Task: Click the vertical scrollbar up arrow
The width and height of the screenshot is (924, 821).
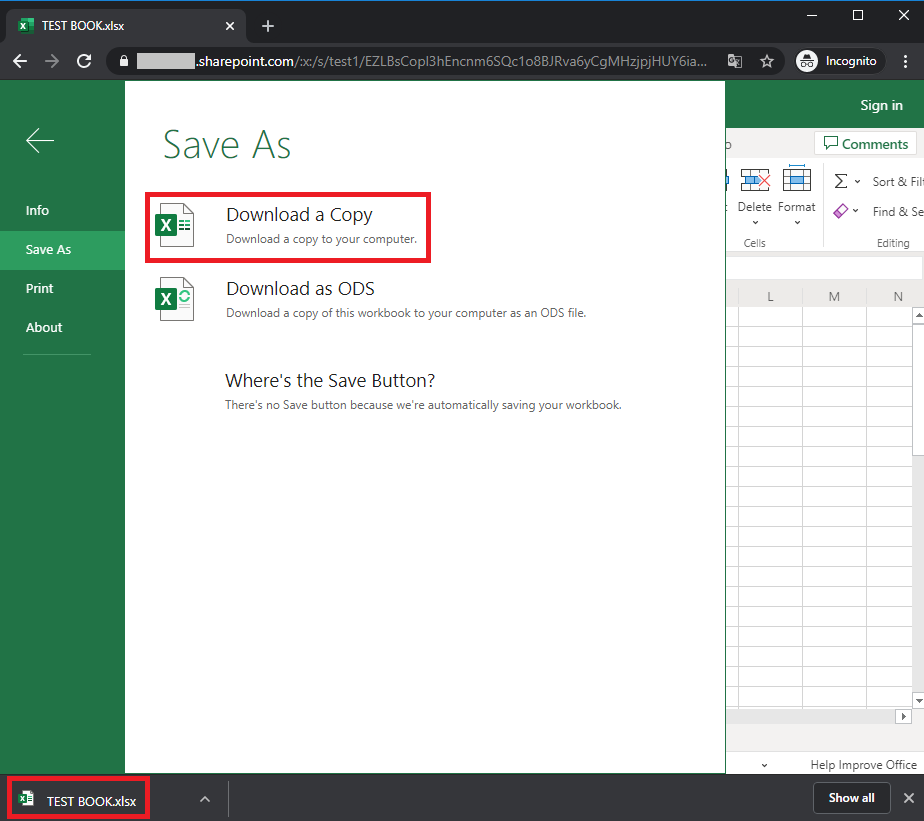Action: click(x=918, y=316)
